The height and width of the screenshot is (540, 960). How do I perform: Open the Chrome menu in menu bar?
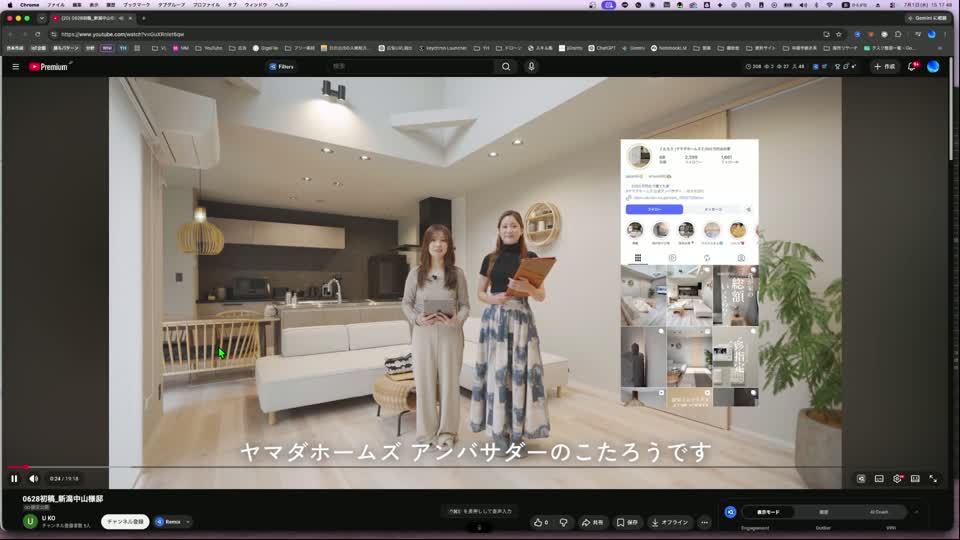pos(29,5)
